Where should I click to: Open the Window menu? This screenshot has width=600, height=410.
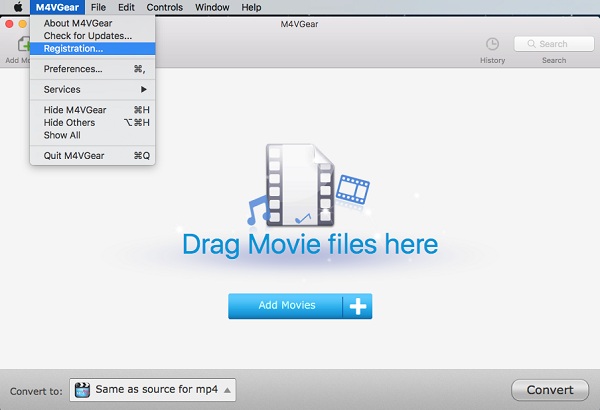click(212, 7)
